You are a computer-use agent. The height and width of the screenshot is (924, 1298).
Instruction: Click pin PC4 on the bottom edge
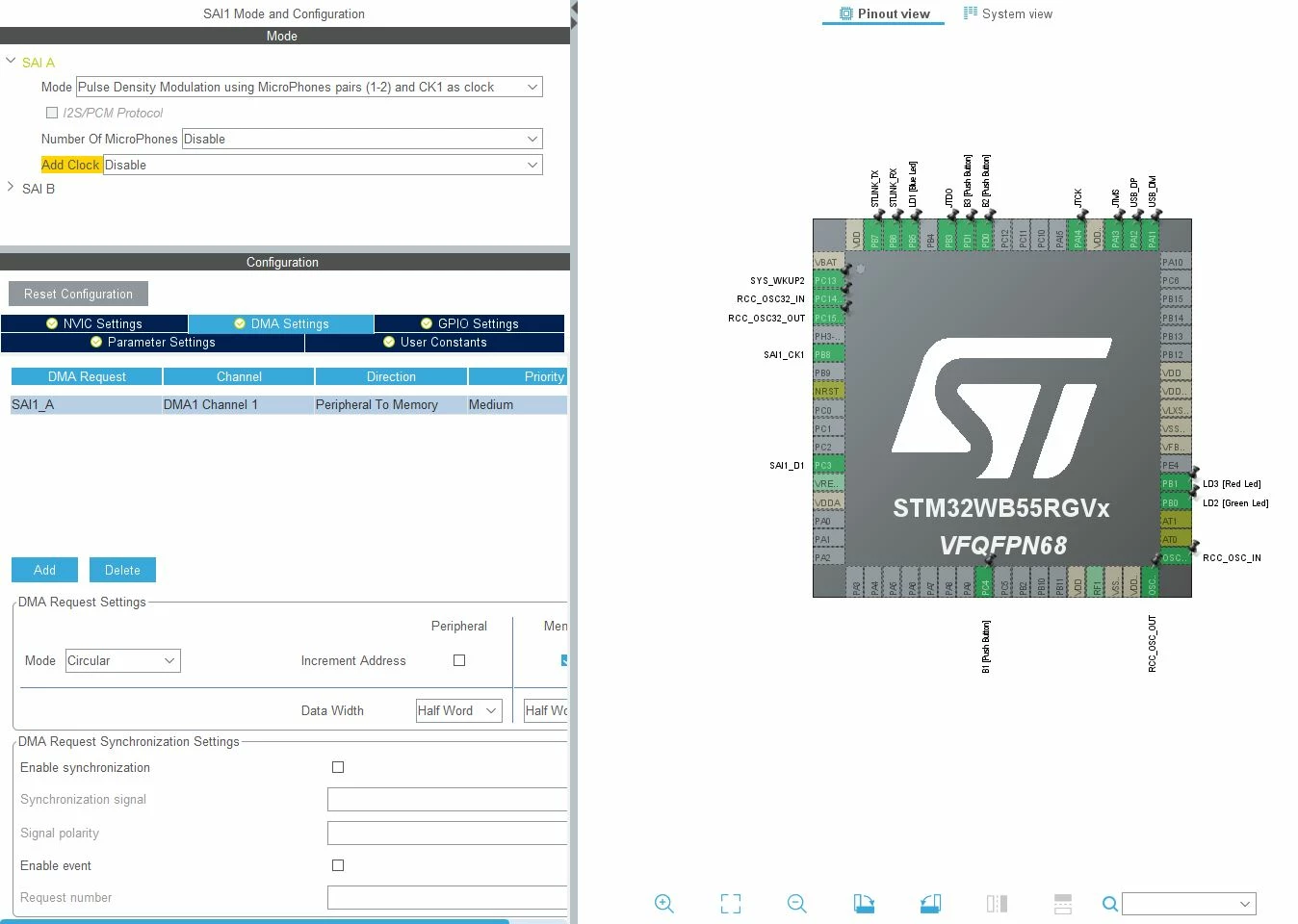pyautogui.click(x=985, y=581)
